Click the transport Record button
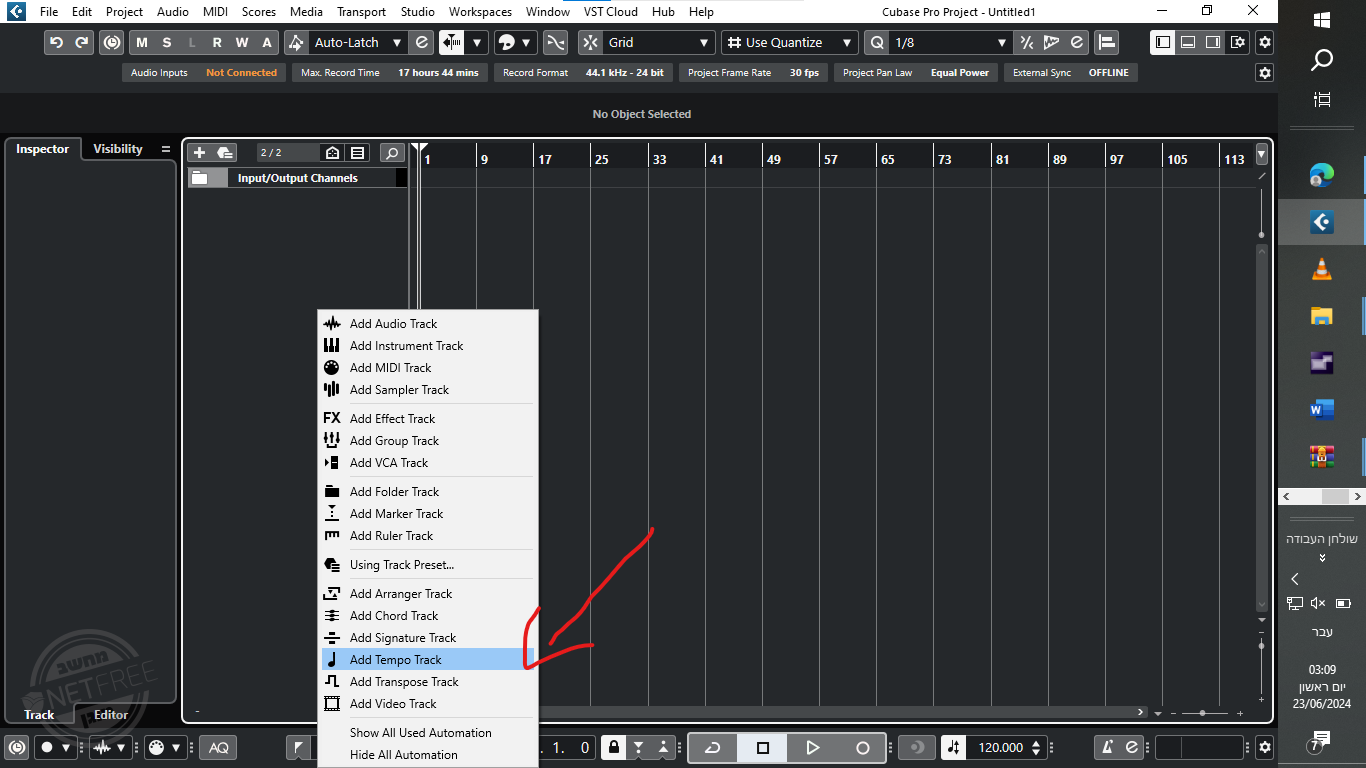Screen dimensions: 1366x768 (863, 747)
